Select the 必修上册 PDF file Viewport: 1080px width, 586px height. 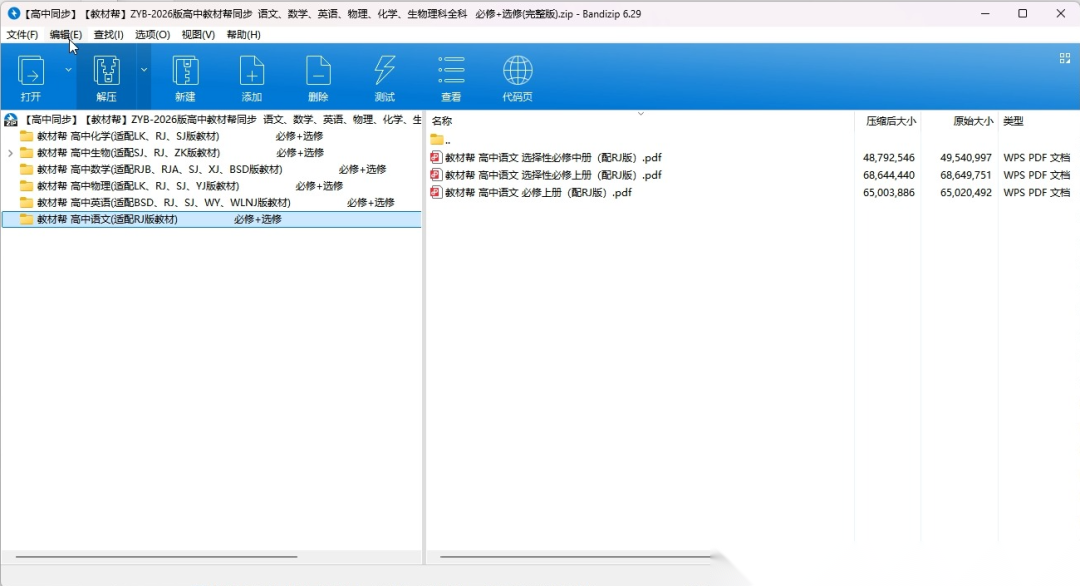pos(538,193)
